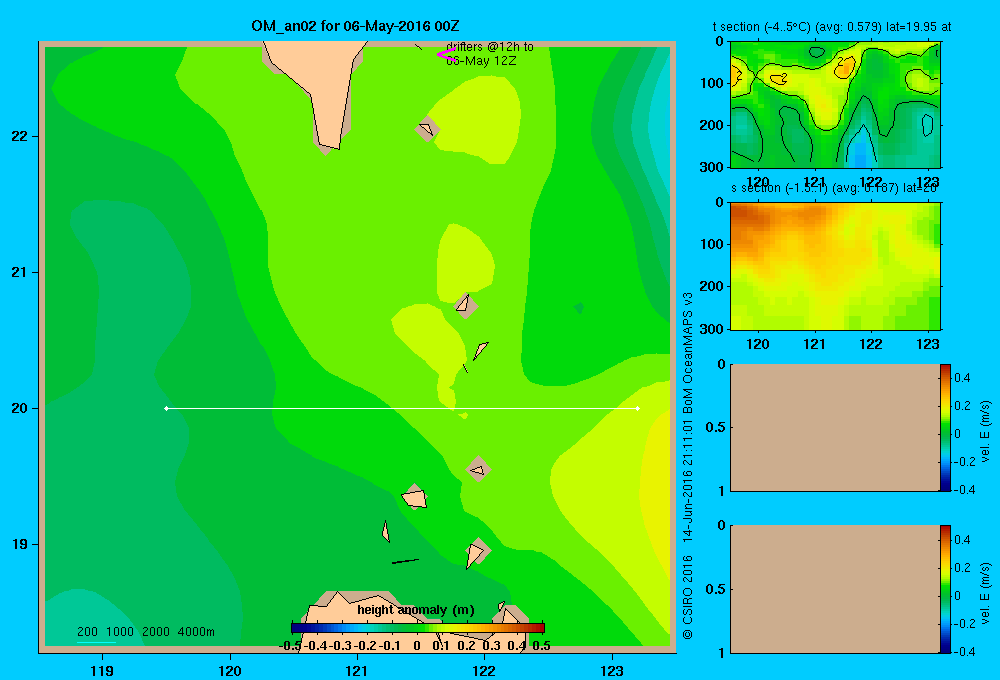The height and width of the screenshot is (680, 1000).
Task: Open the temperature section plot
Action: 835,105
